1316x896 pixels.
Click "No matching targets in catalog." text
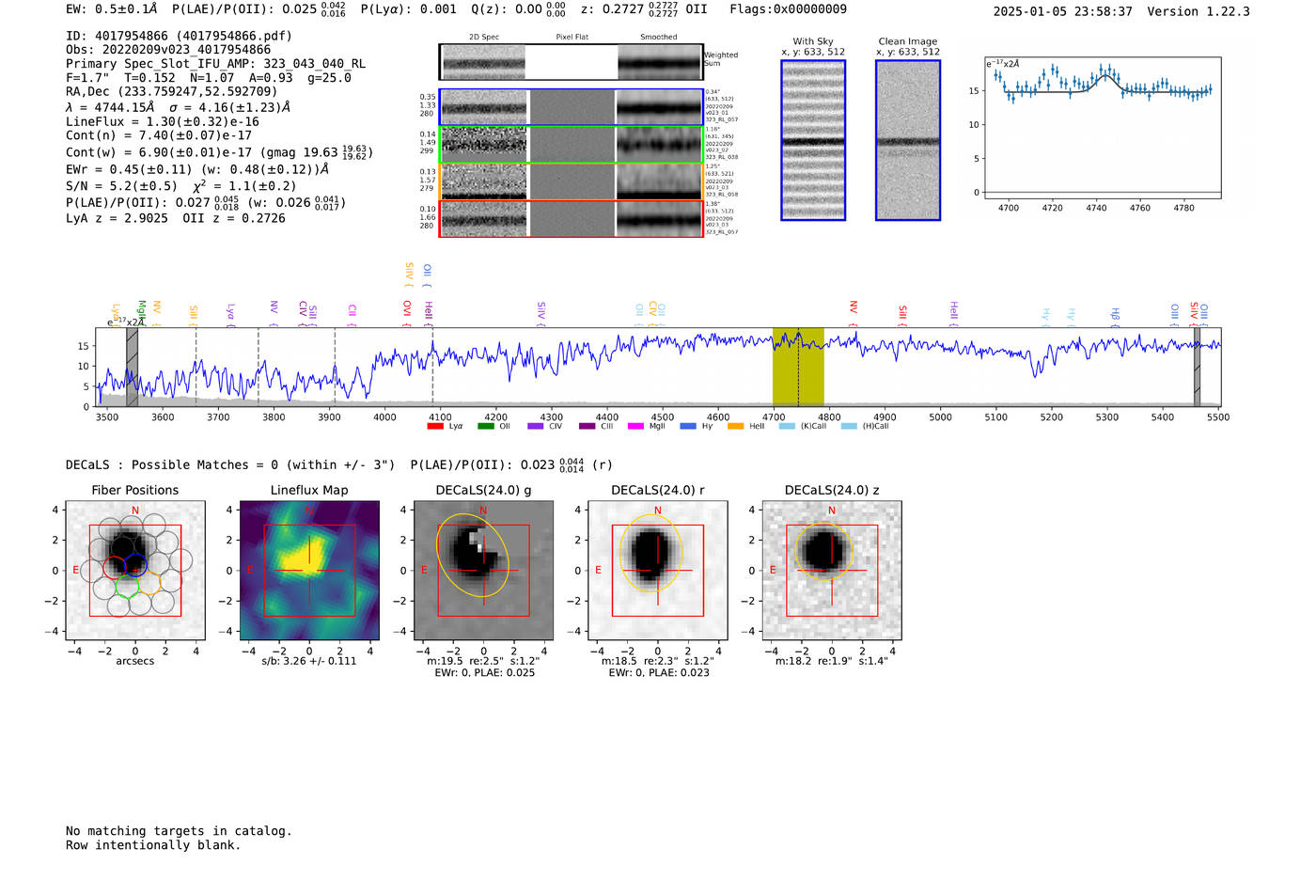pos(179,831)
